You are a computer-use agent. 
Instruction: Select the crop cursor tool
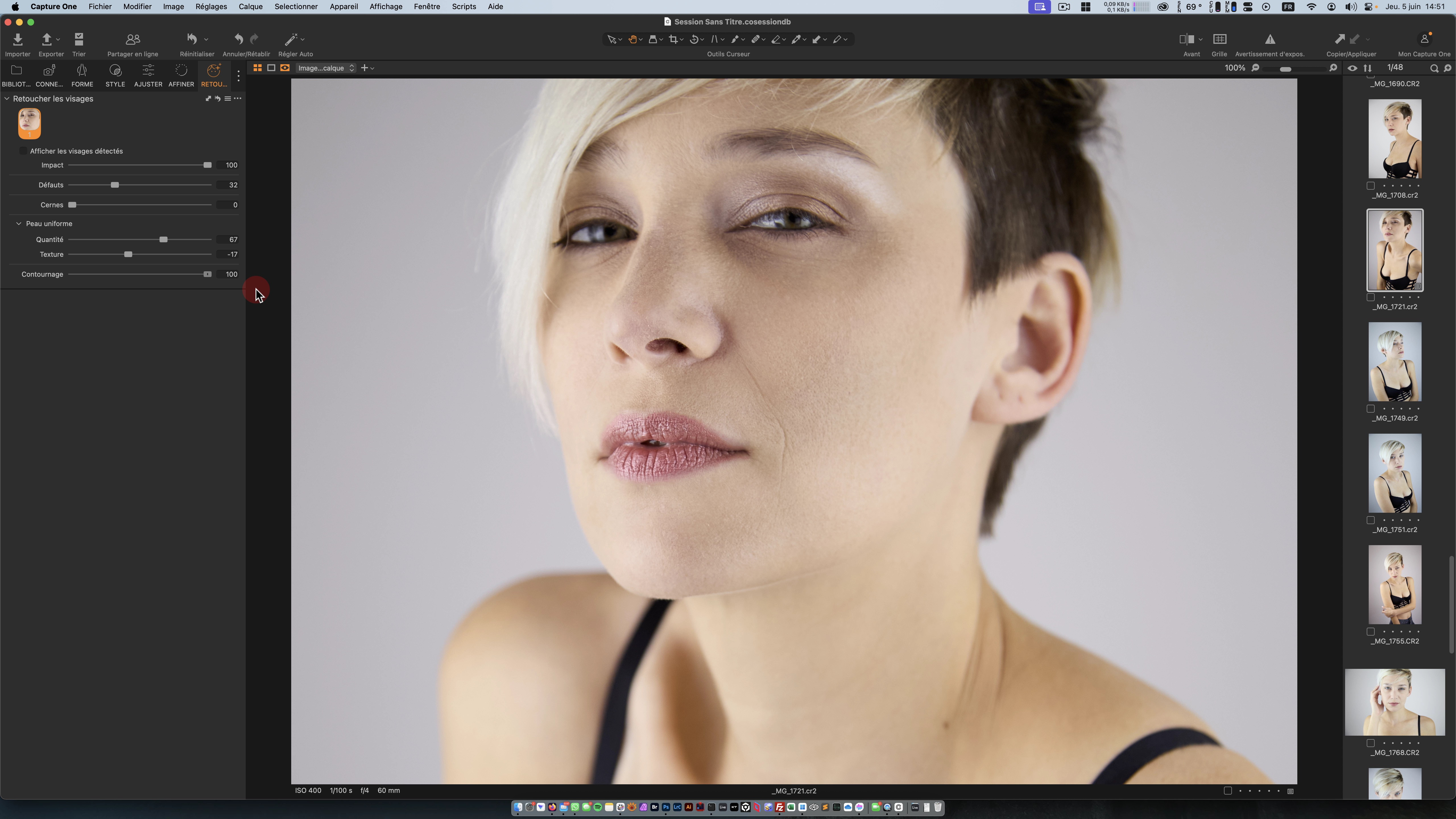tap(673, 39)
